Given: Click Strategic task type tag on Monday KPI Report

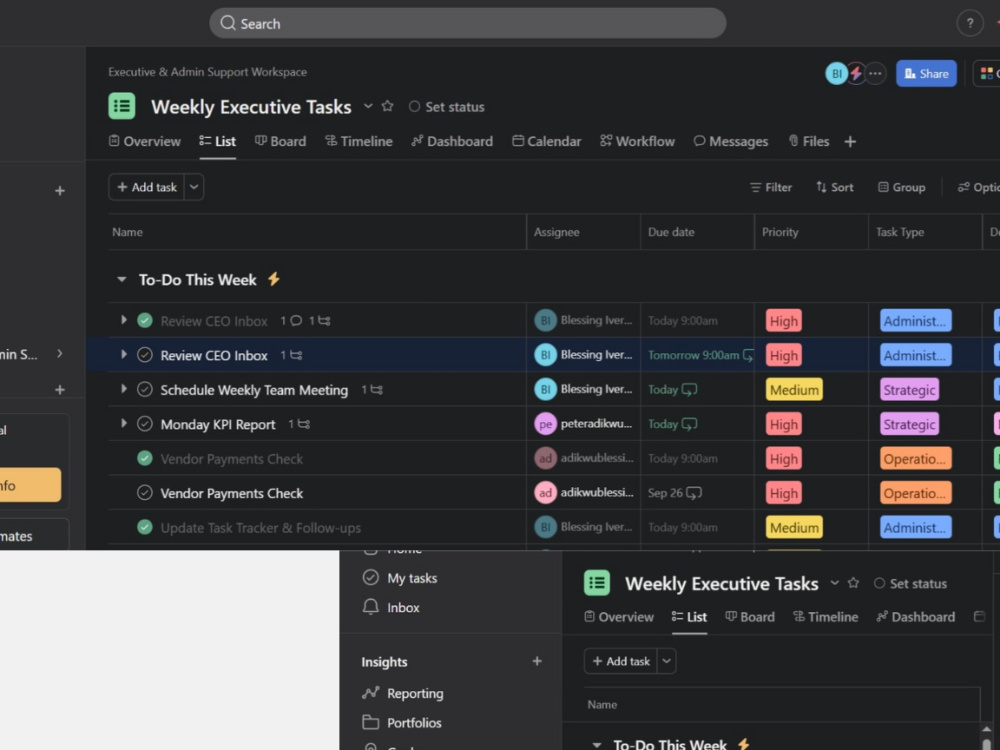Looking at the screenshot, I should [x=909, y=424].
